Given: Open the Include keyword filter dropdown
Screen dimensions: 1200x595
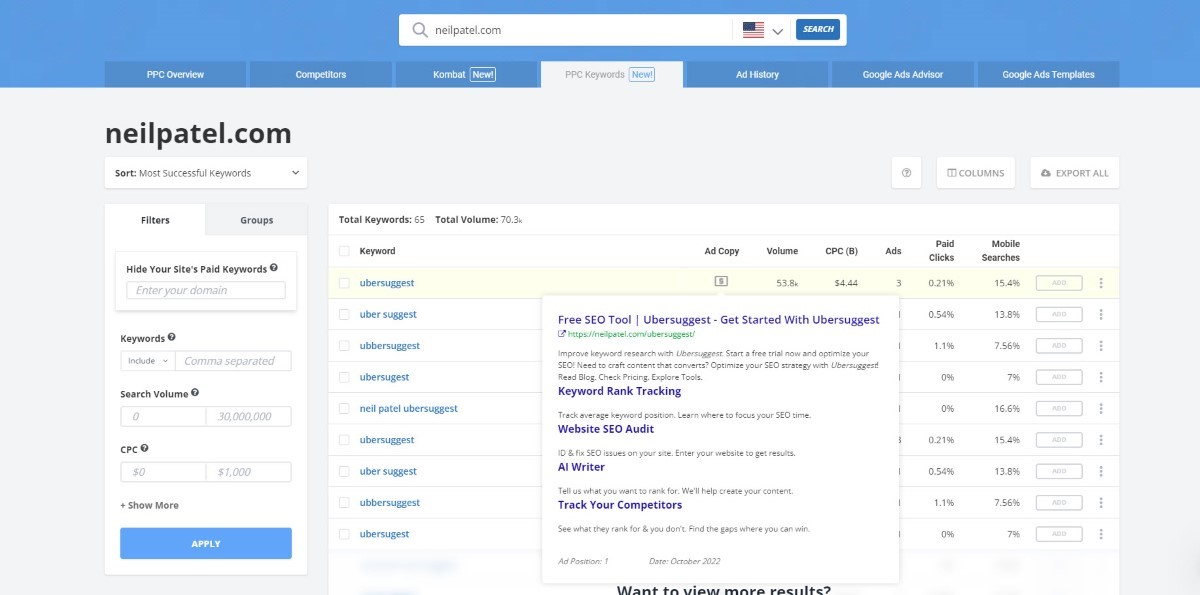Looking at the screenshot, I should (x=147, y=361).
